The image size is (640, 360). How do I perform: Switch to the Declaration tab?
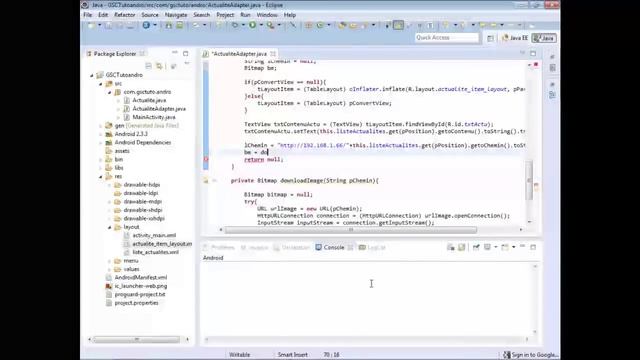pyautogui.click(x=292, y=247)
